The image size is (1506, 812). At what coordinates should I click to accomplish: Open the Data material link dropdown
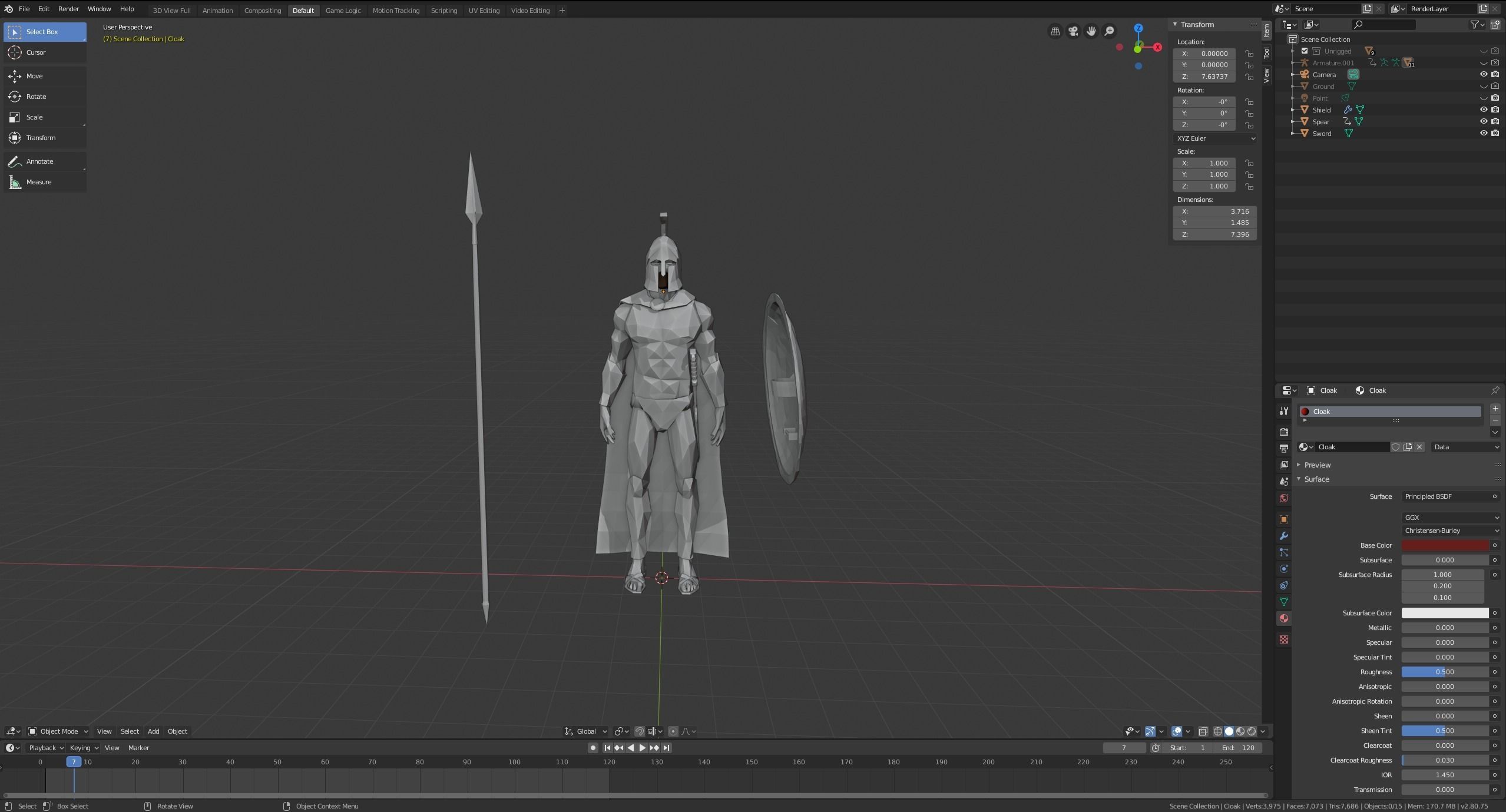(1465, 447)
